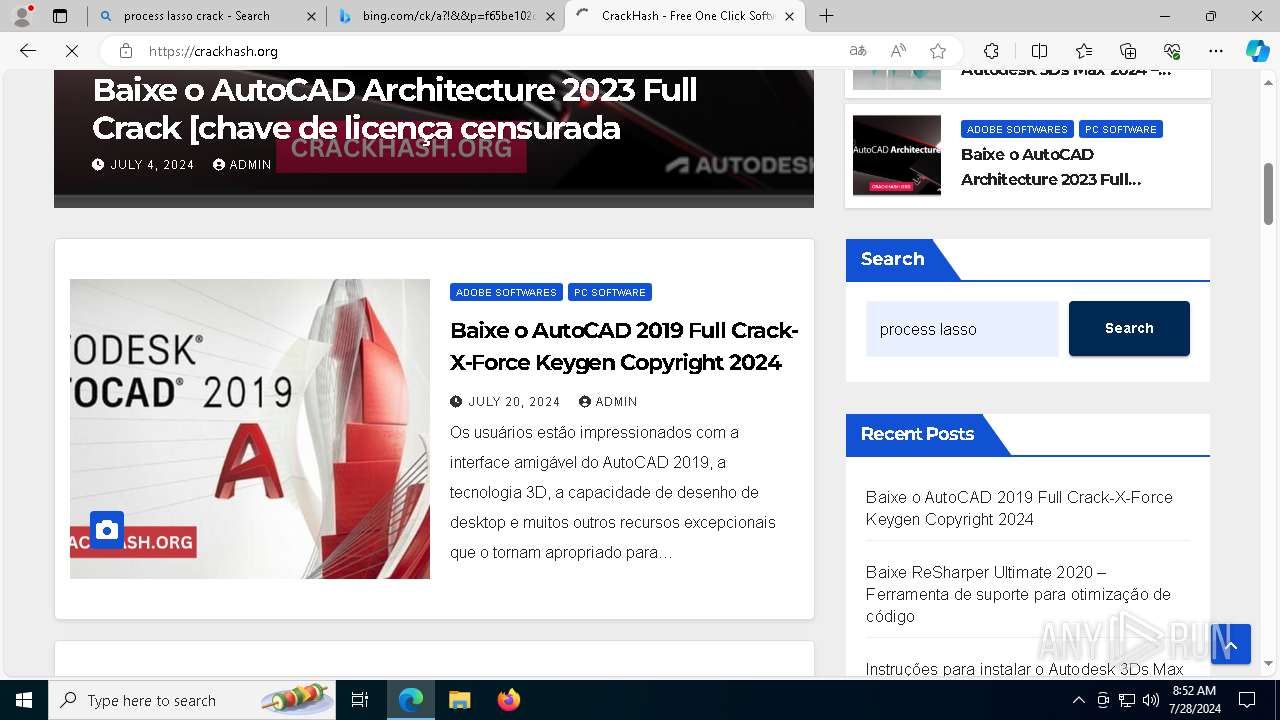This screenshot has height=720, width=1280.
Task: Open ADMIN author link under AutoCAD 2019 post
Action: click(616, 402)
